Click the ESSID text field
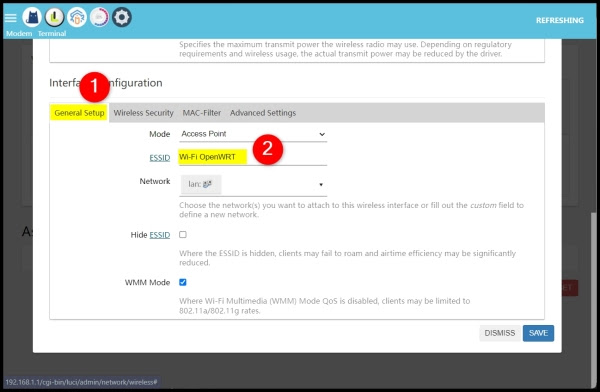Screen dimensions: 600x392 click(x=253, y=157)
